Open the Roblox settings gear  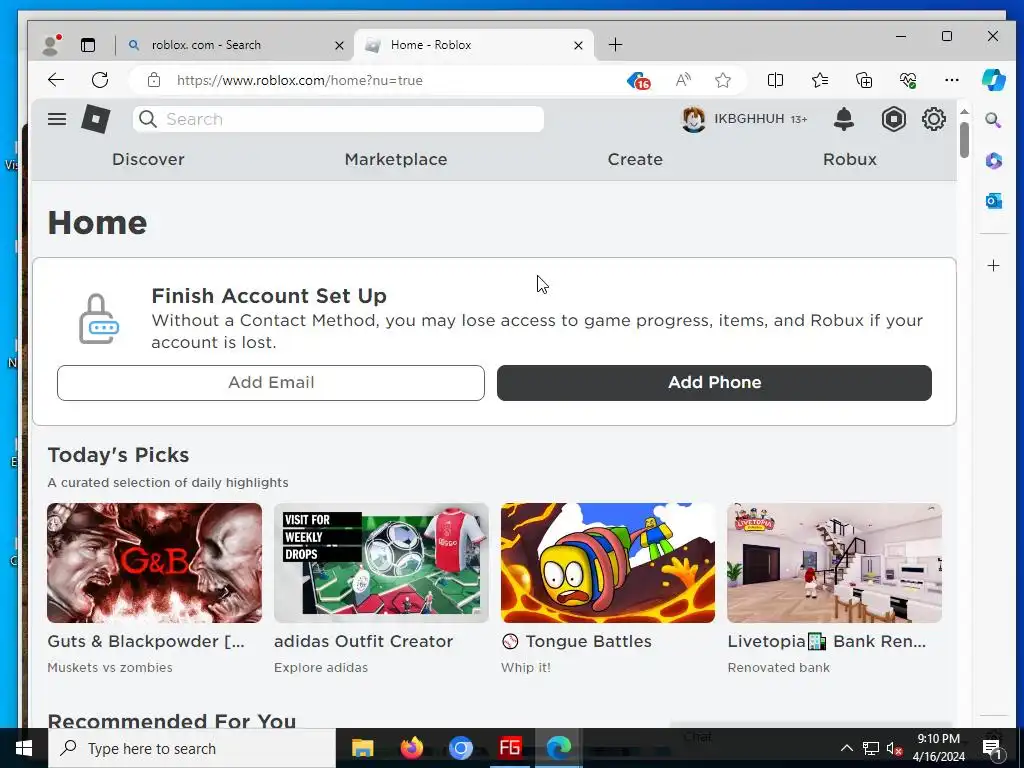[933, 119]
